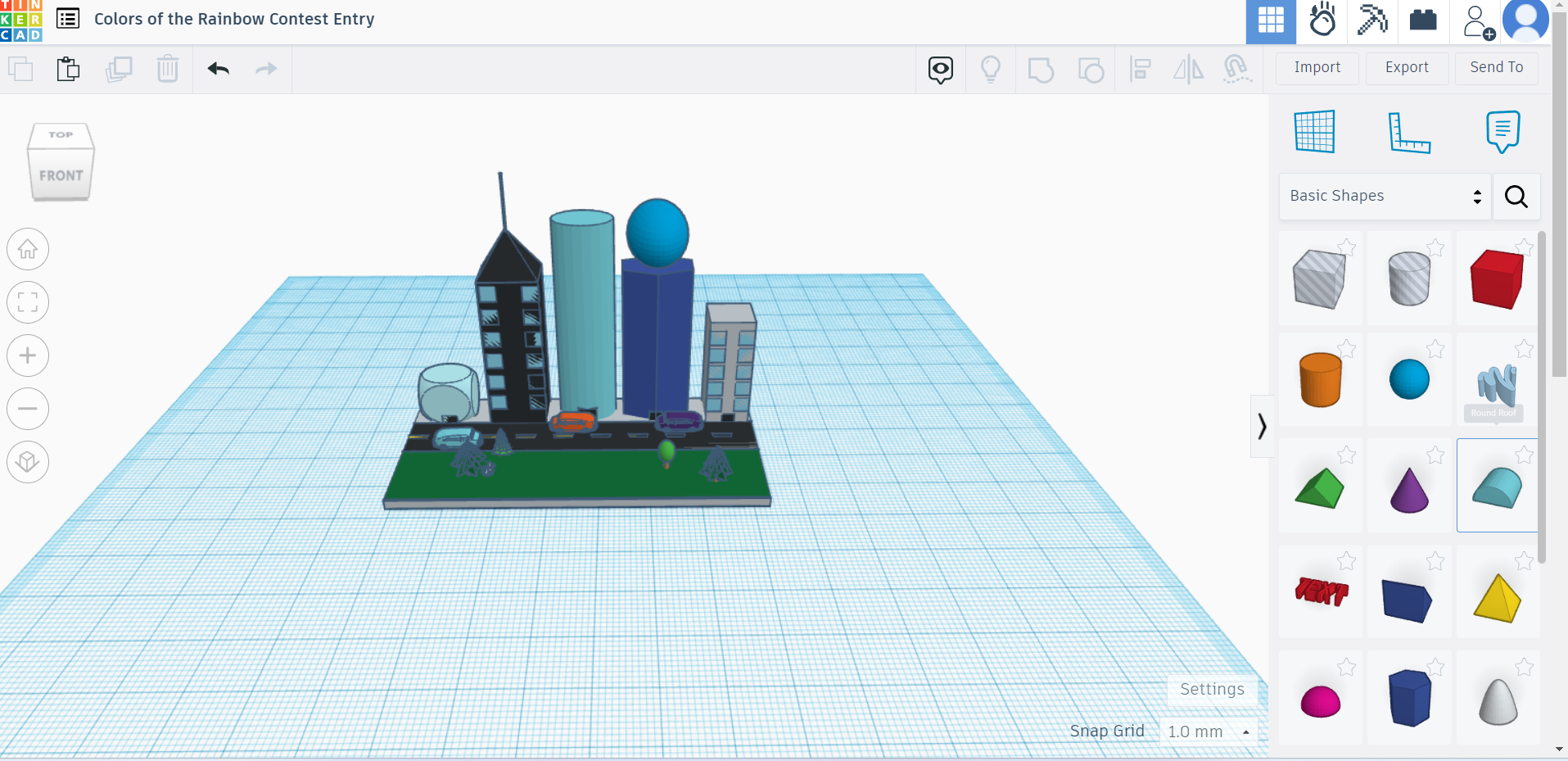1568x761 pixels.
Task: Click Send To in the top bar
Action: click(x=1496, y=68)
